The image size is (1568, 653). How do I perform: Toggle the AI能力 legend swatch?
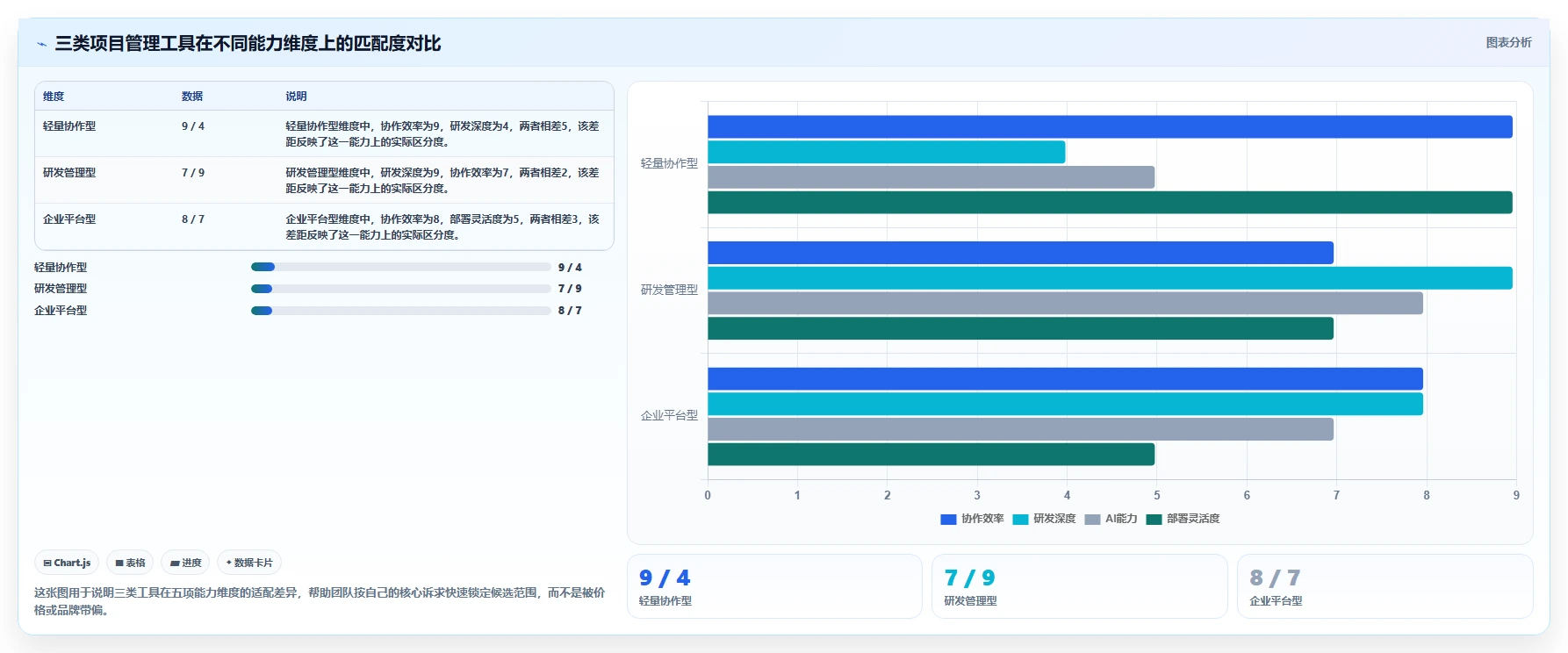coord(1092,519)
